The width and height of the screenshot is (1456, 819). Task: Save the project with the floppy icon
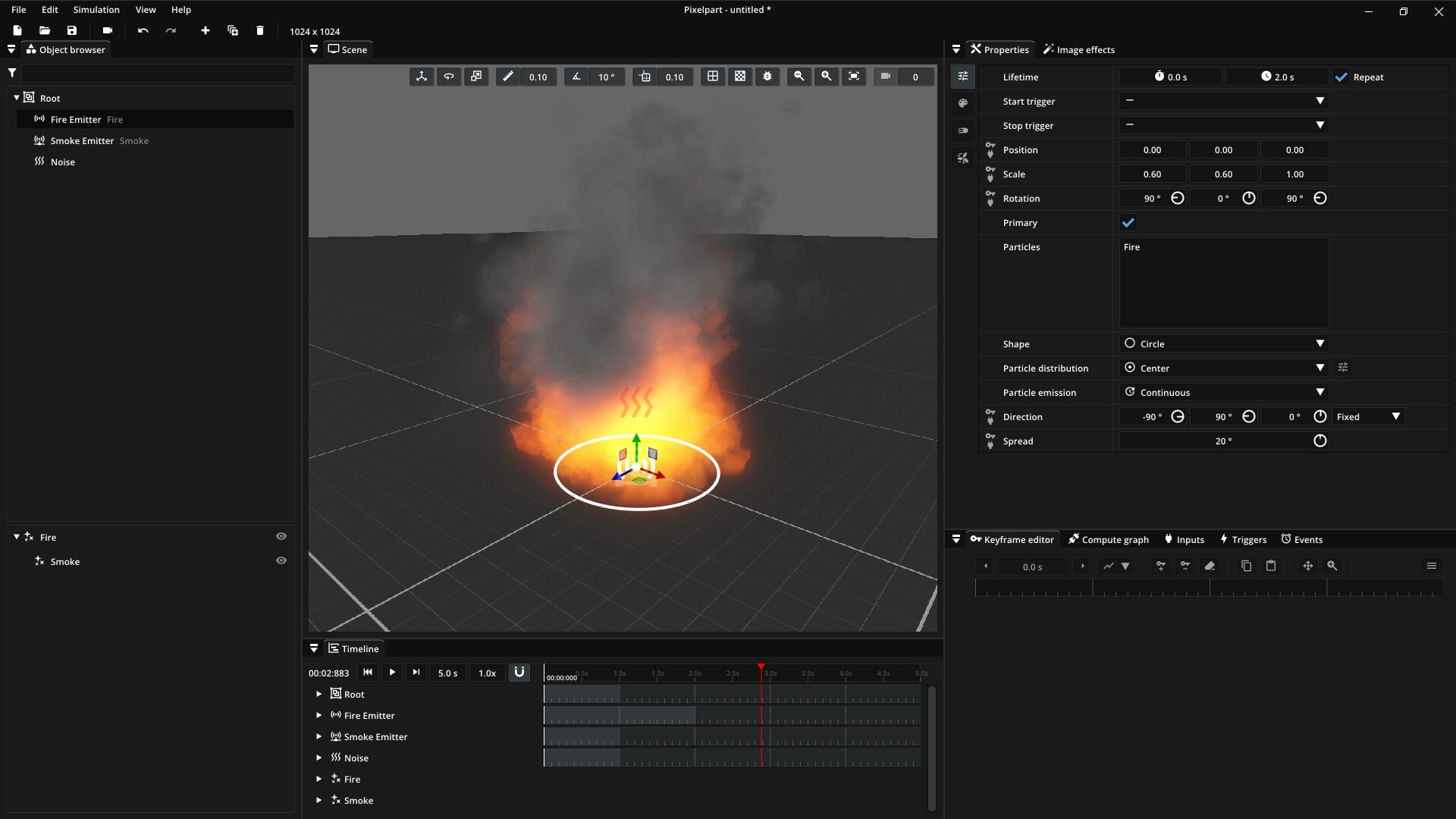[72, 31]
